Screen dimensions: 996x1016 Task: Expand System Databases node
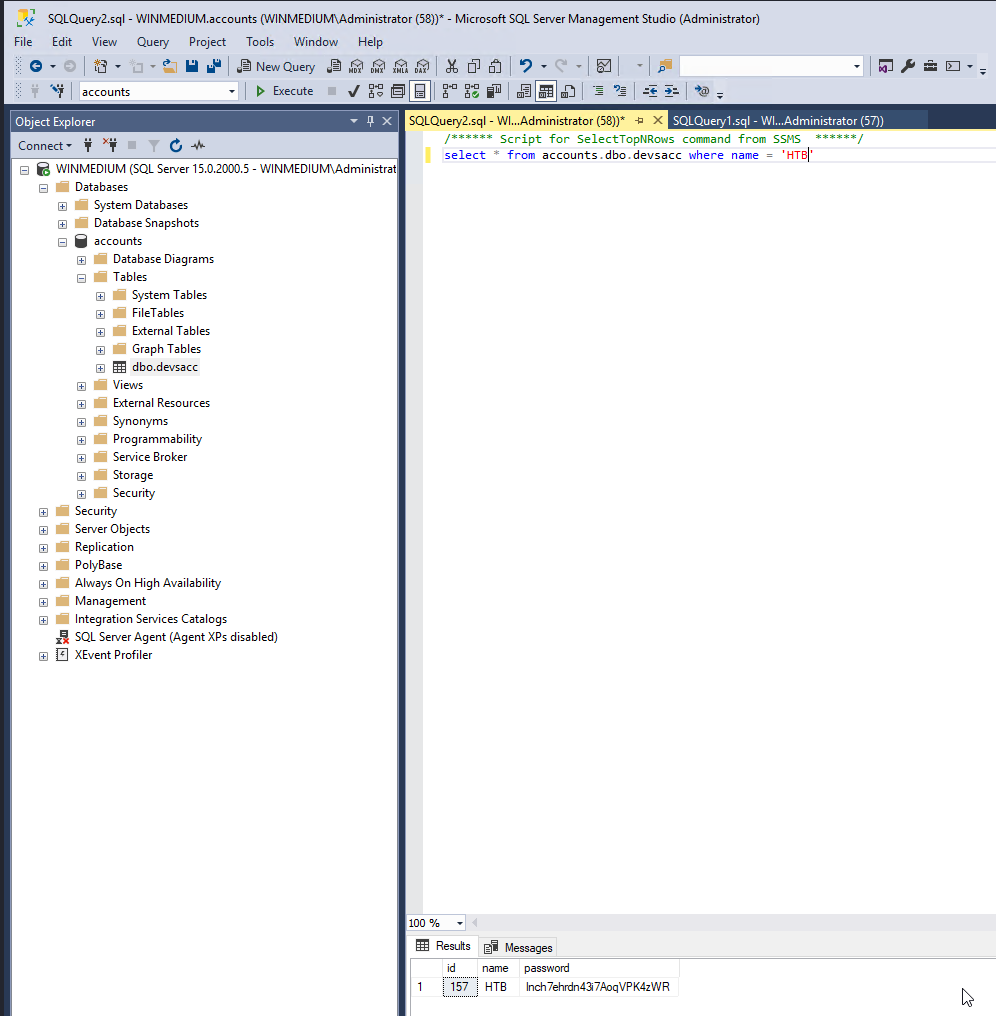62,206
